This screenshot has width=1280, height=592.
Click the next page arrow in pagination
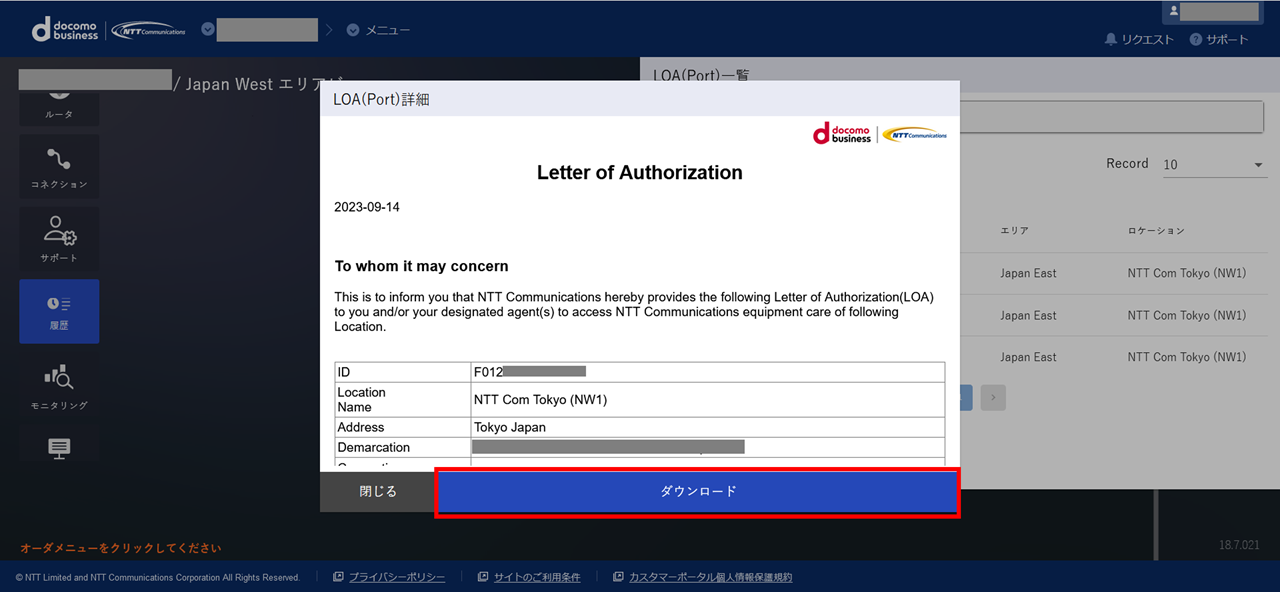[992, 398]
